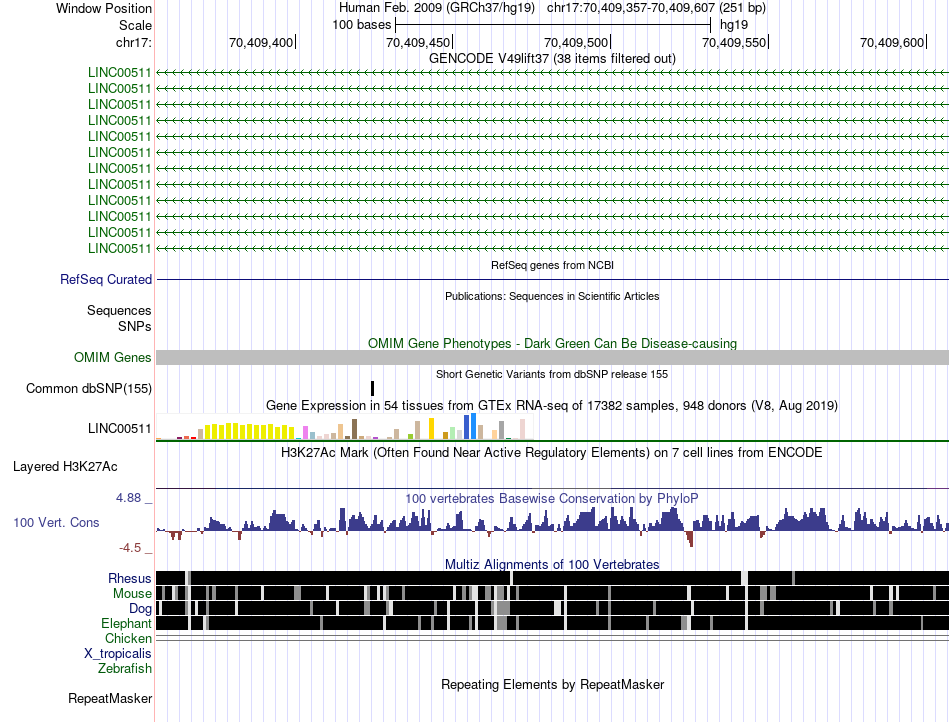
Task: Click the tallest blue GTEx expression bar
Action: [473, 426]
